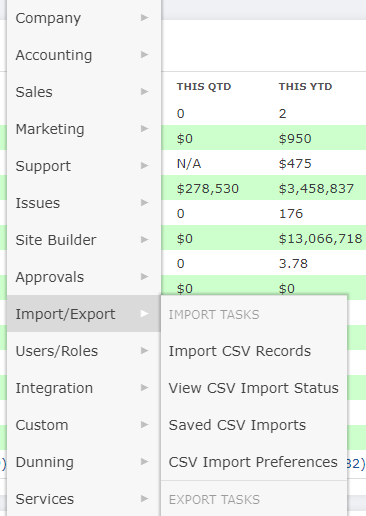Select the highlighted Import/Export menu item
Image resolution: width=366 pixels, height=516 pixels.
84,314
